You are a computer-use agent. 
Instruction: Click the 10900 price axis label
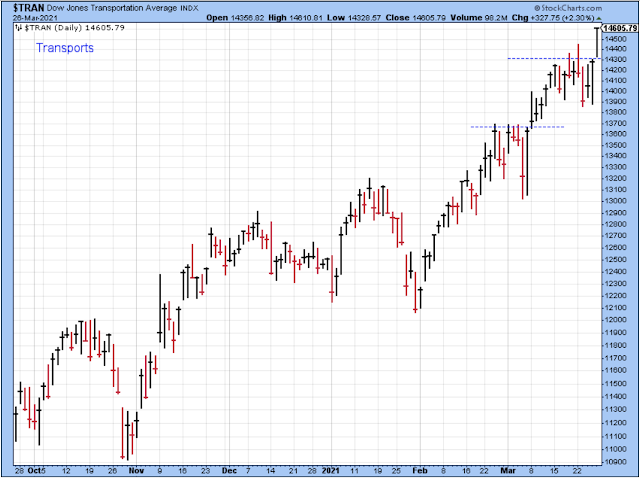tap(614, 462)
